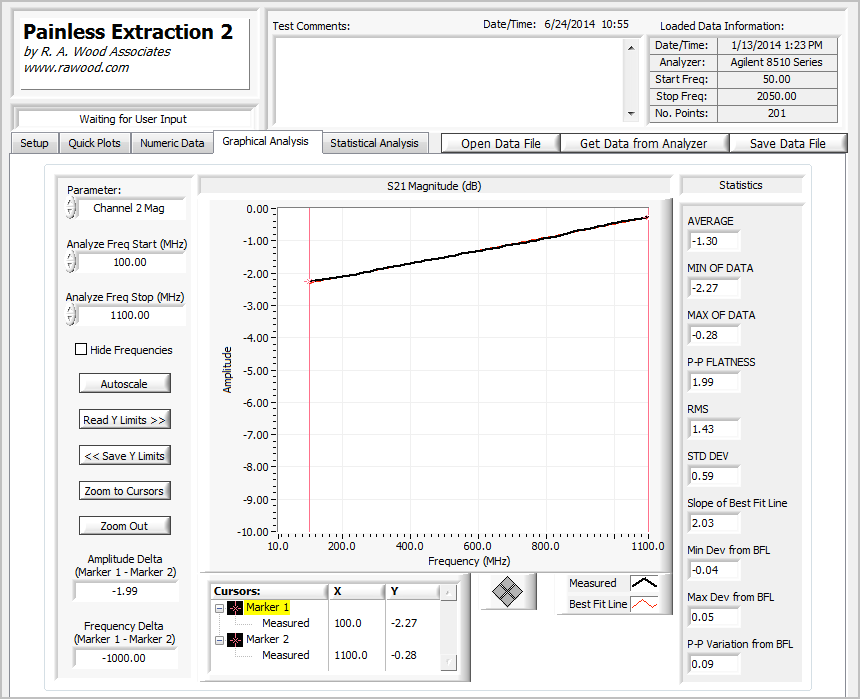
Task: Click the Waiting for User Input status field
Action: pos(133,119)
